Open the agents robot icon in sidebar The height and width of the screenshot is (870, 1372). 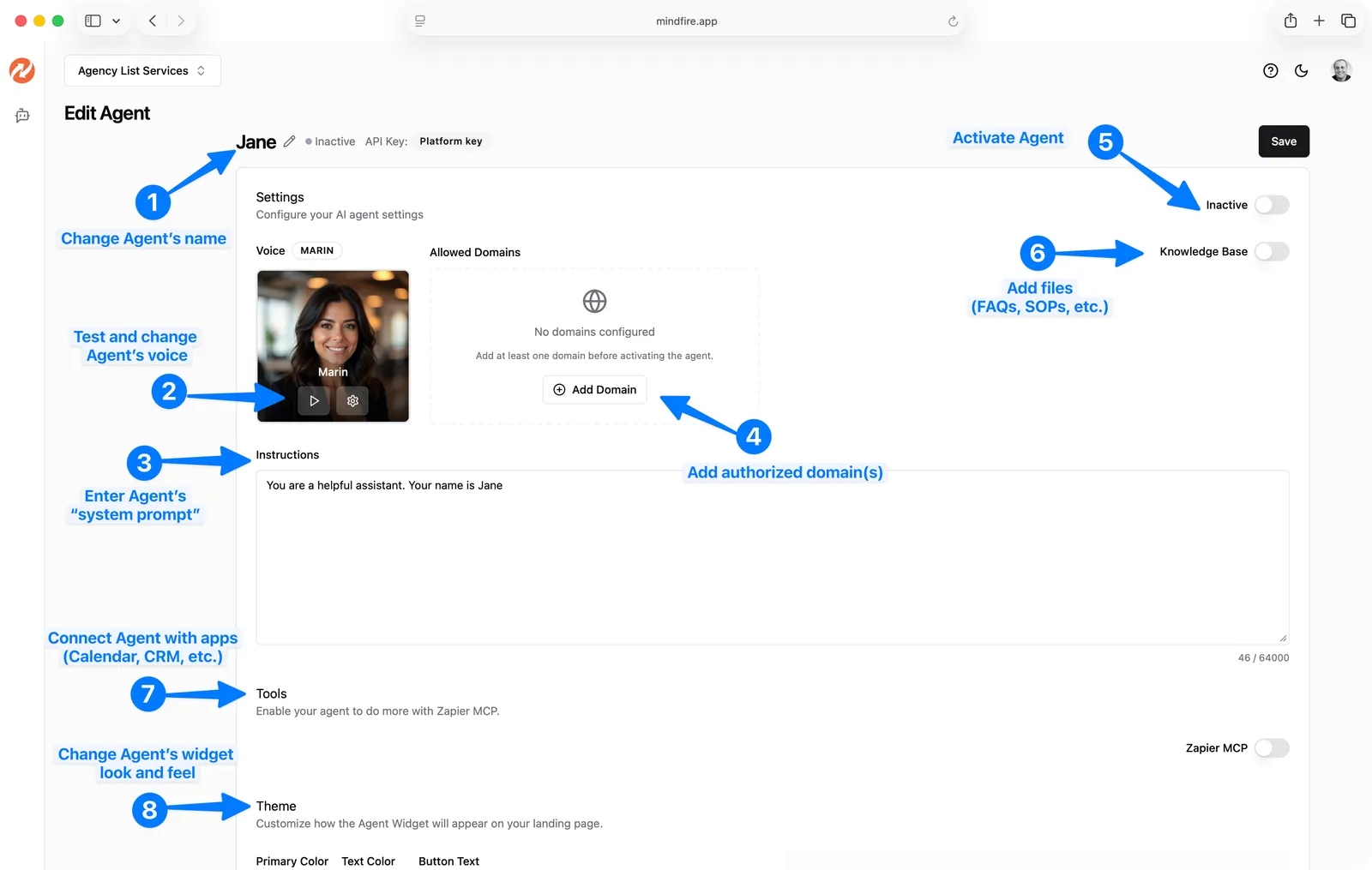click(x=22, y=116)
